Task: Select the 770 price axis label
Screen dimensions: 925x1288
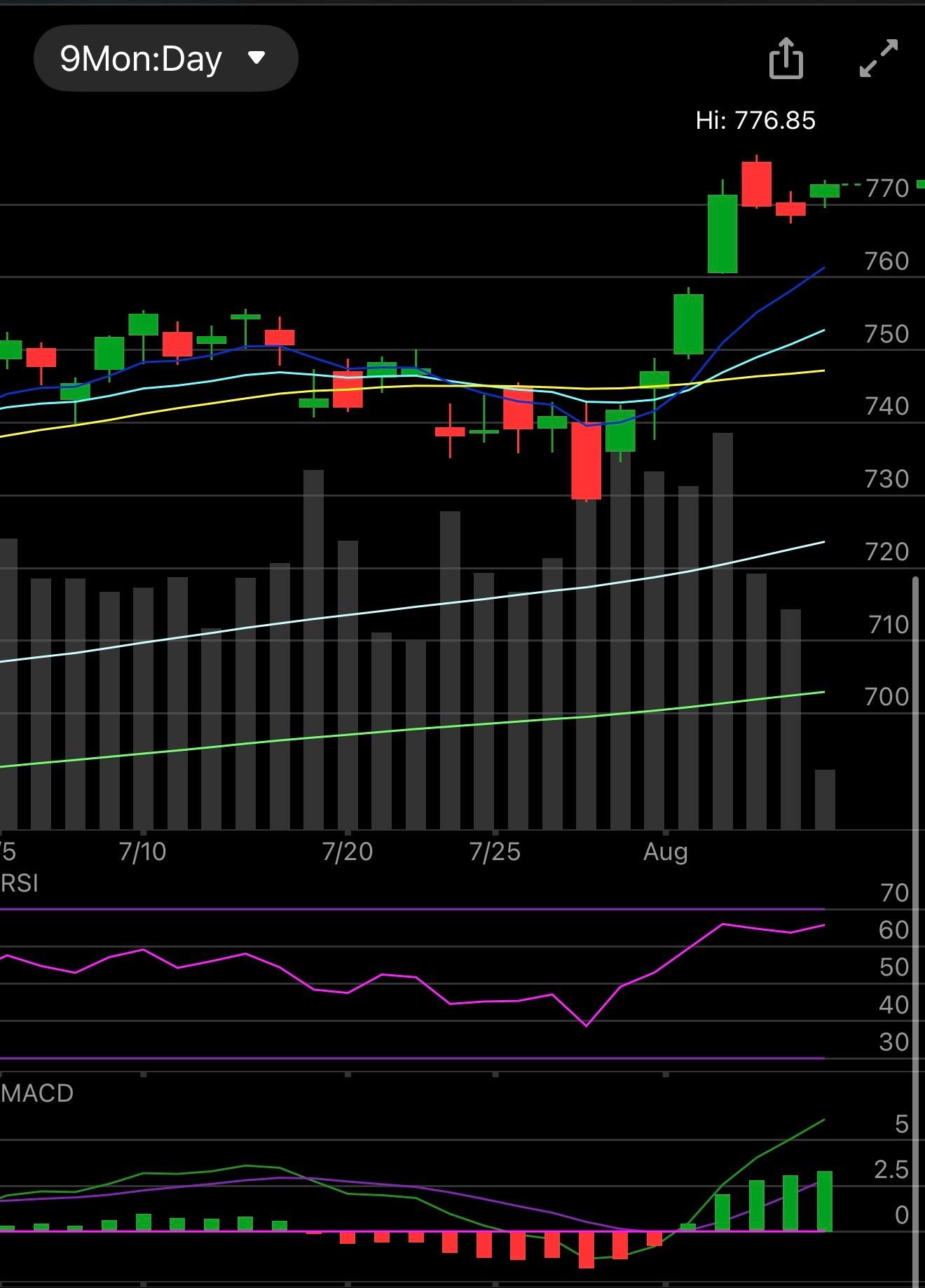Action: pyautogui.click(x=887, y=188)
